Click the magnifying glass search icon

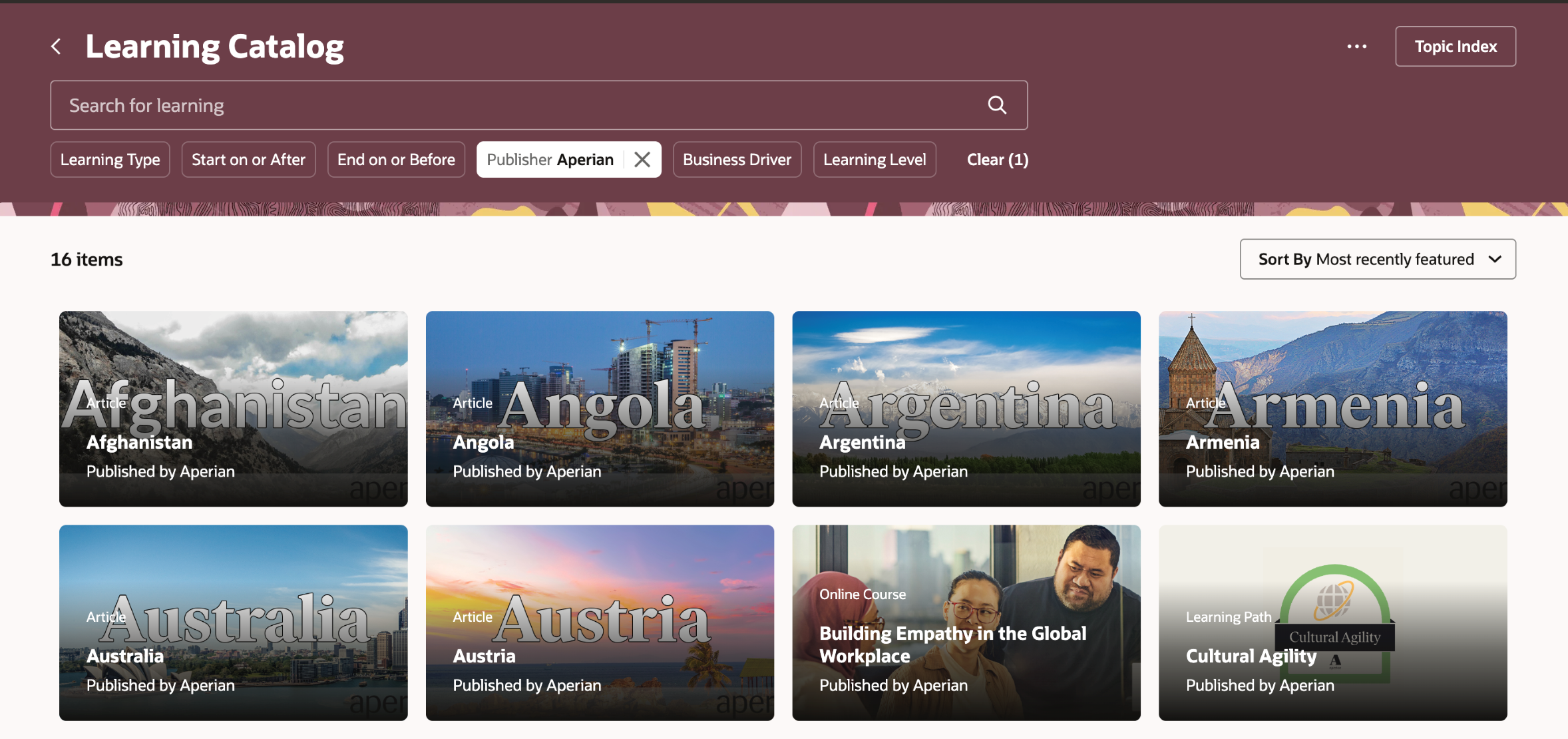pos(996,105)
